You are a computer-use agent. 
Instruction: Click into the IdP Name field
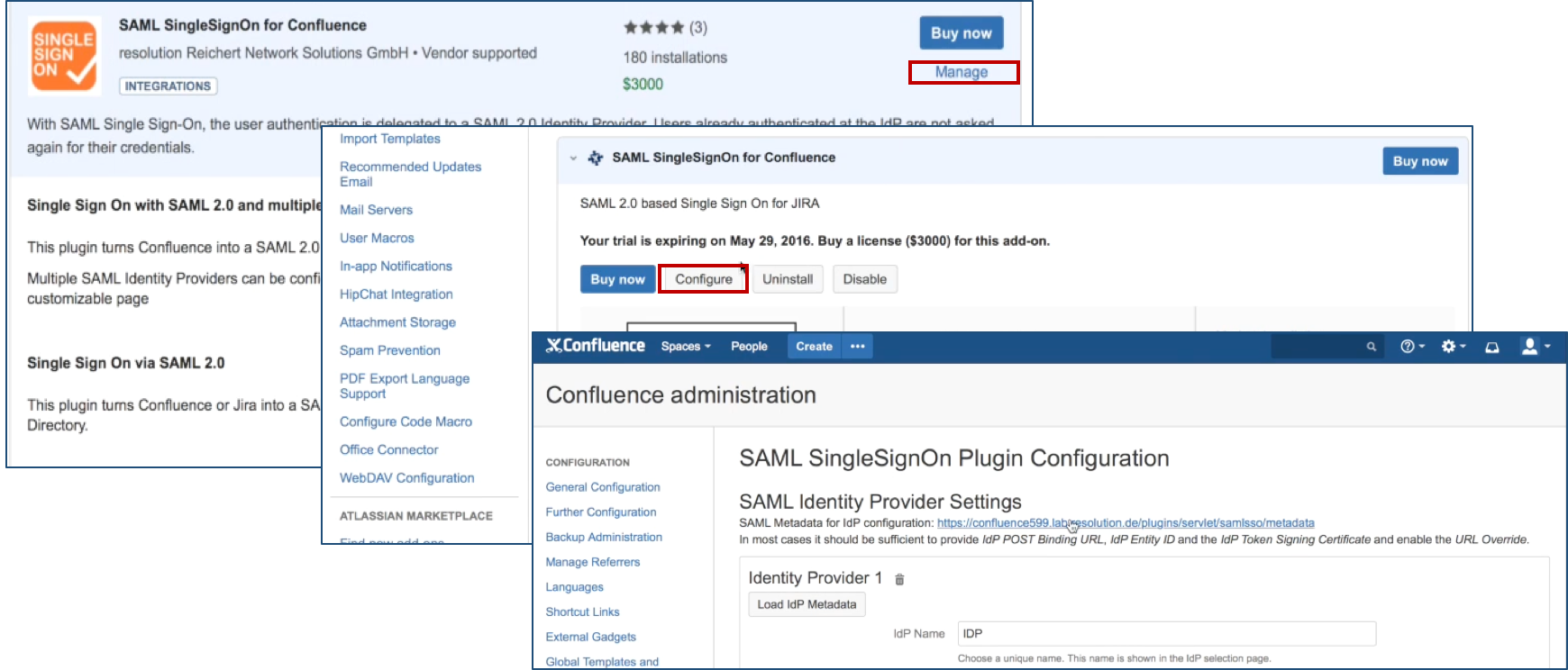click(1166, 633)
